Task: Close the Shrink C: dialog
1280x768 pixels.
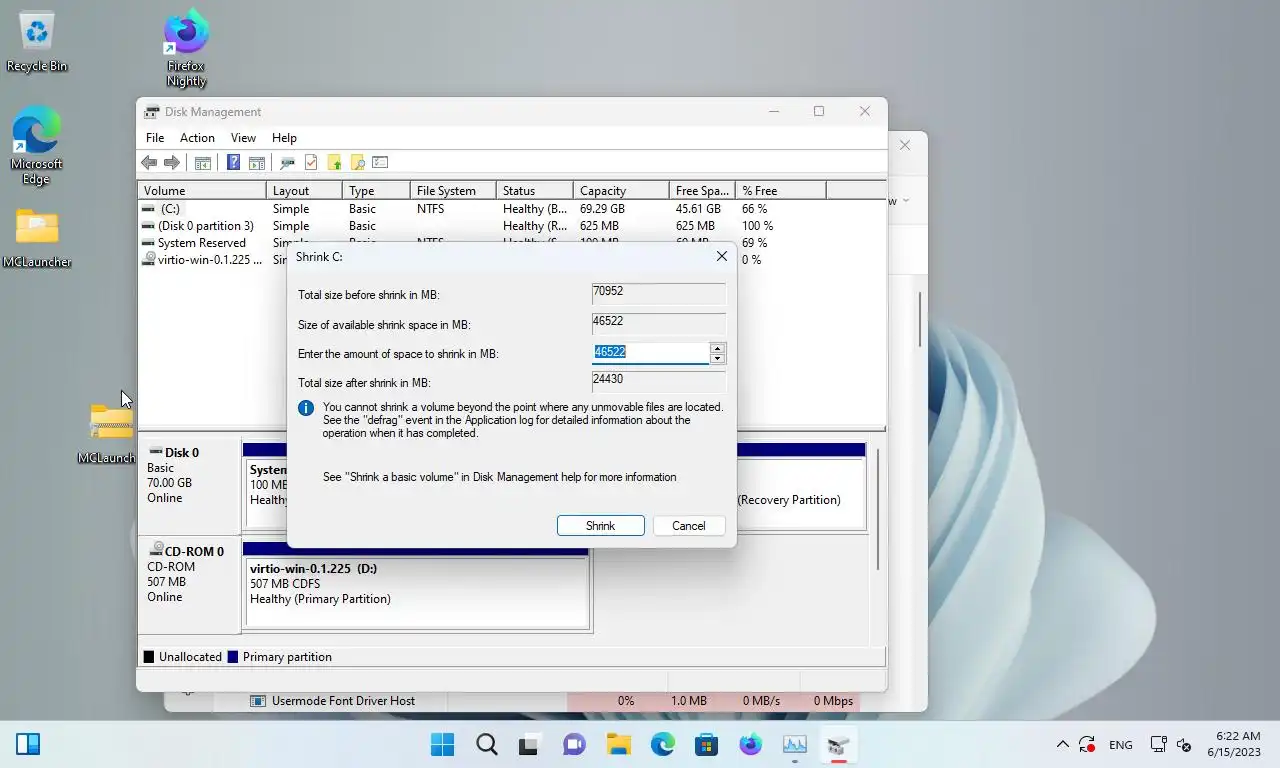Action: pos(721,257)
